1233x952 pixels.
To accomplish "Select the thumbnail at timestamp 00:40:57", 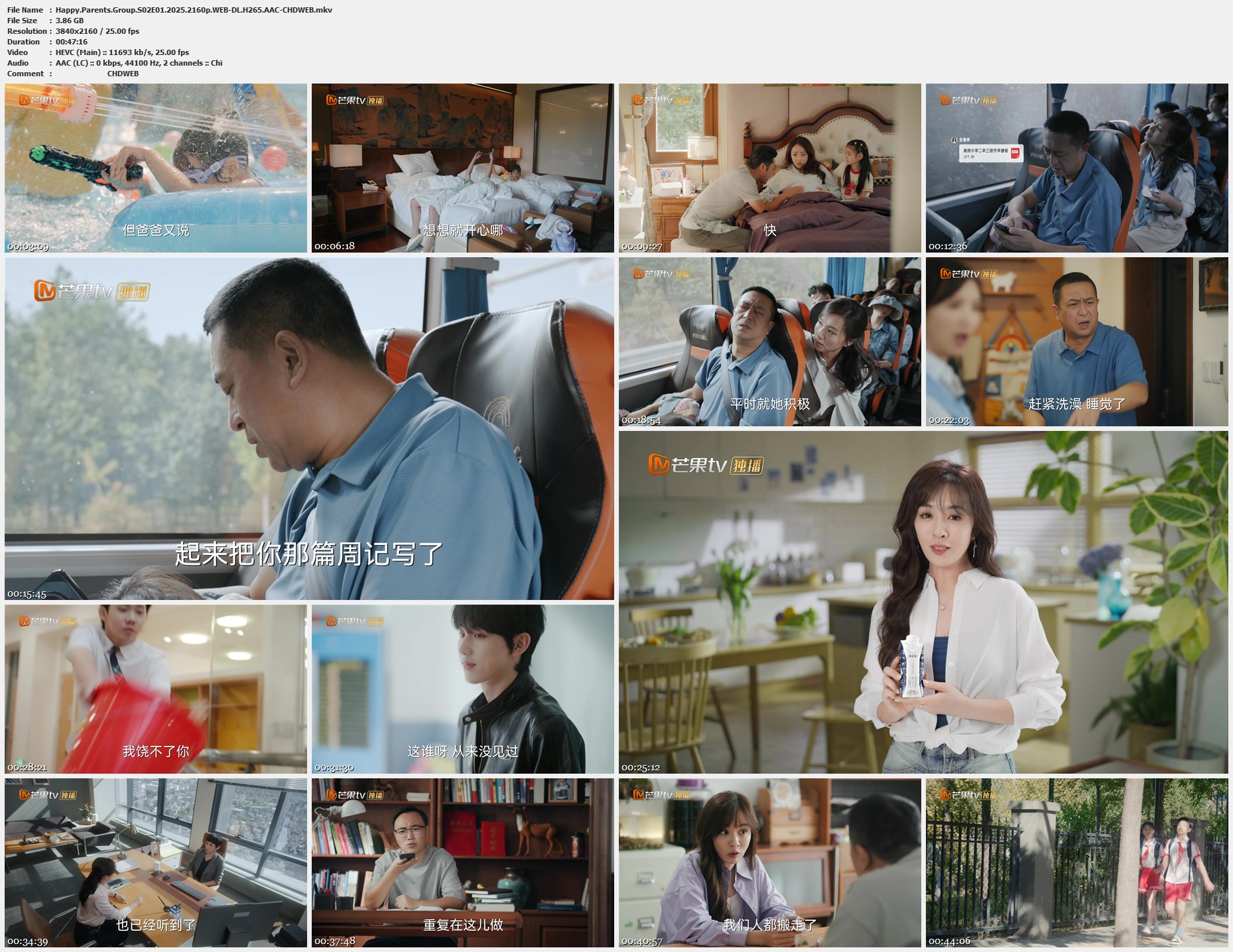I will [769, 863].
